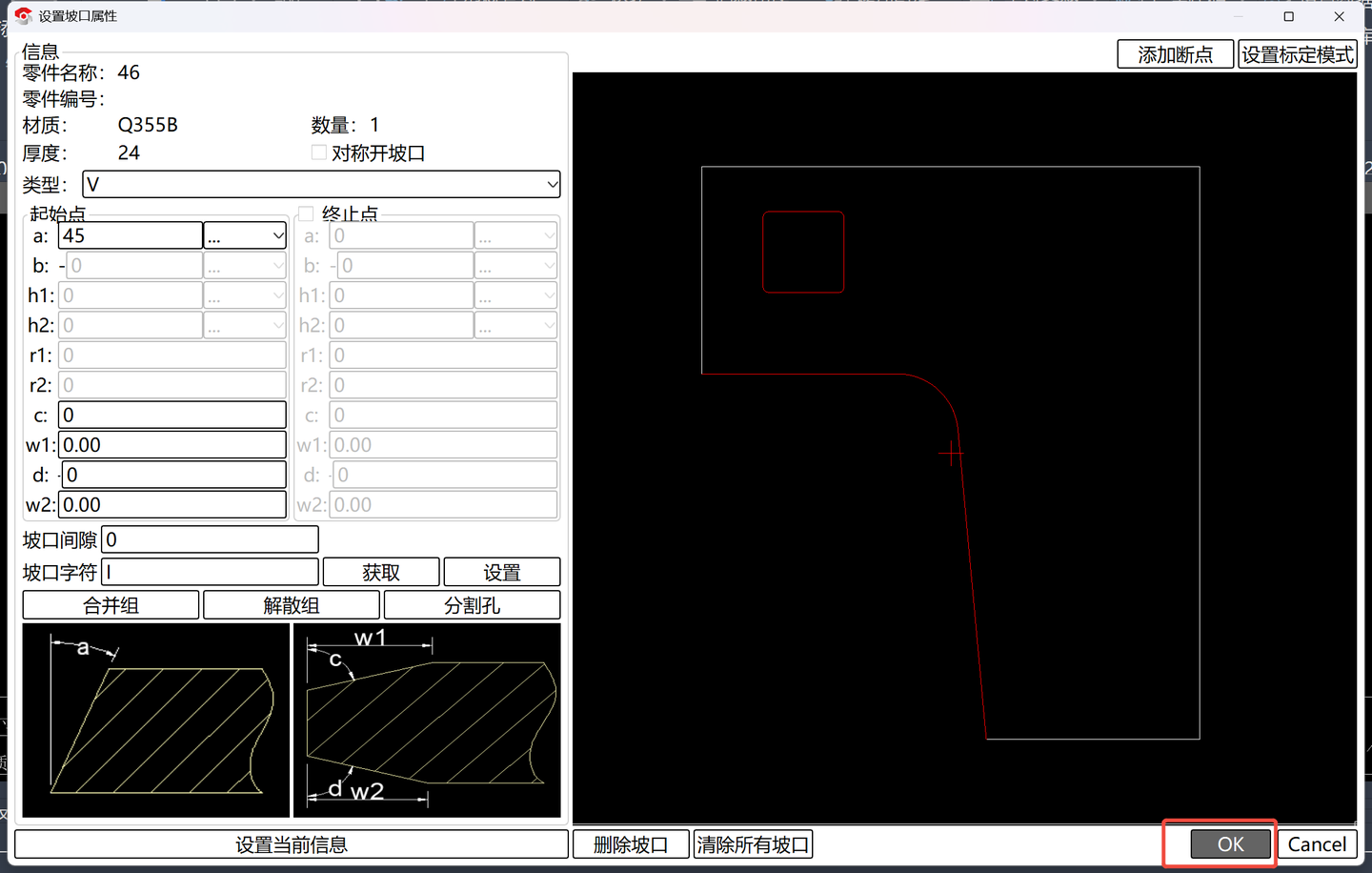This screenshot has height=873, width=1372.
Task: Open the 起始点 a unit dropdown
Action: (x=245, y=235)
